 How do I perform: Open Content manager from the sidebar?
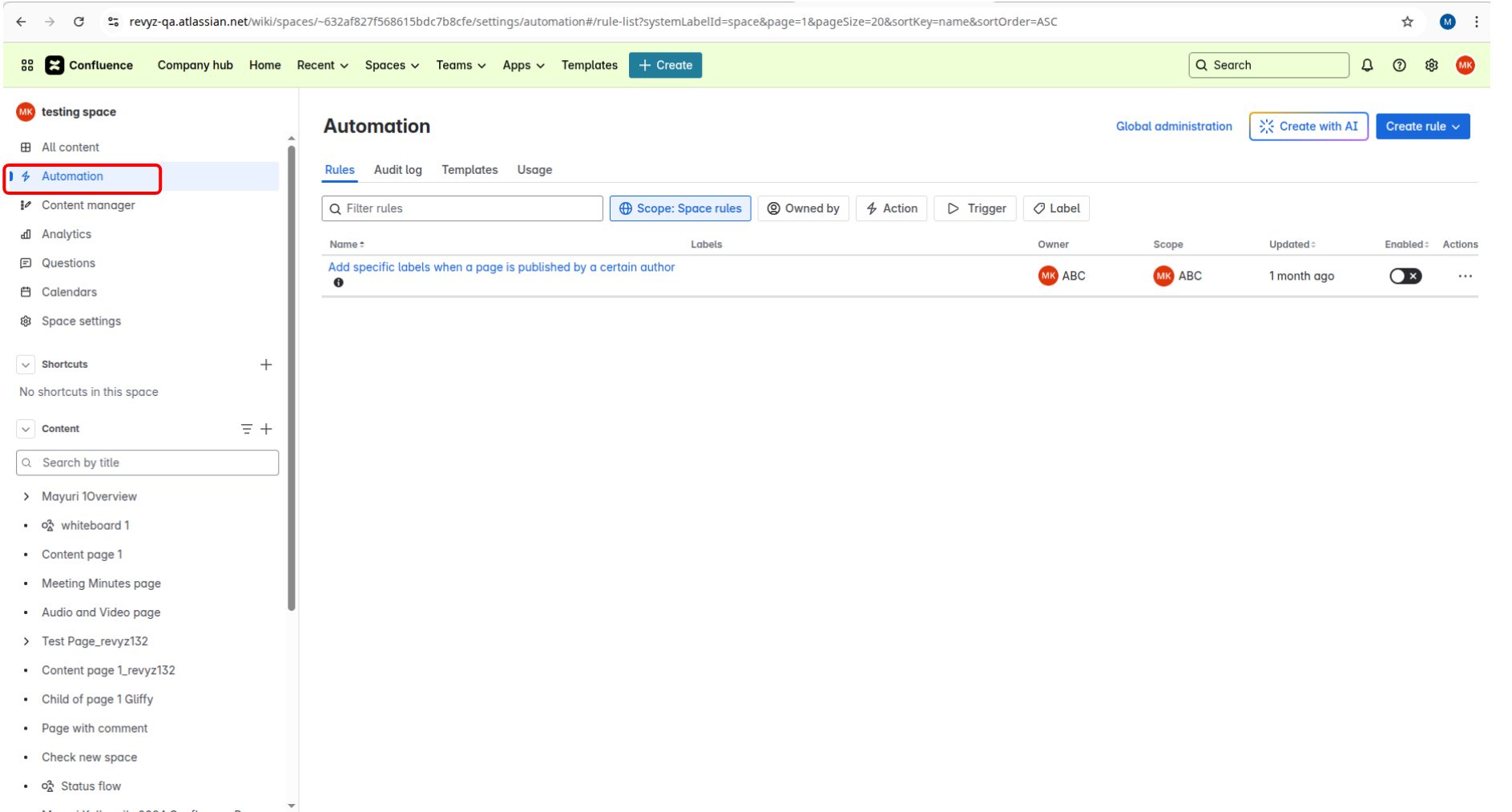[88, 205]
